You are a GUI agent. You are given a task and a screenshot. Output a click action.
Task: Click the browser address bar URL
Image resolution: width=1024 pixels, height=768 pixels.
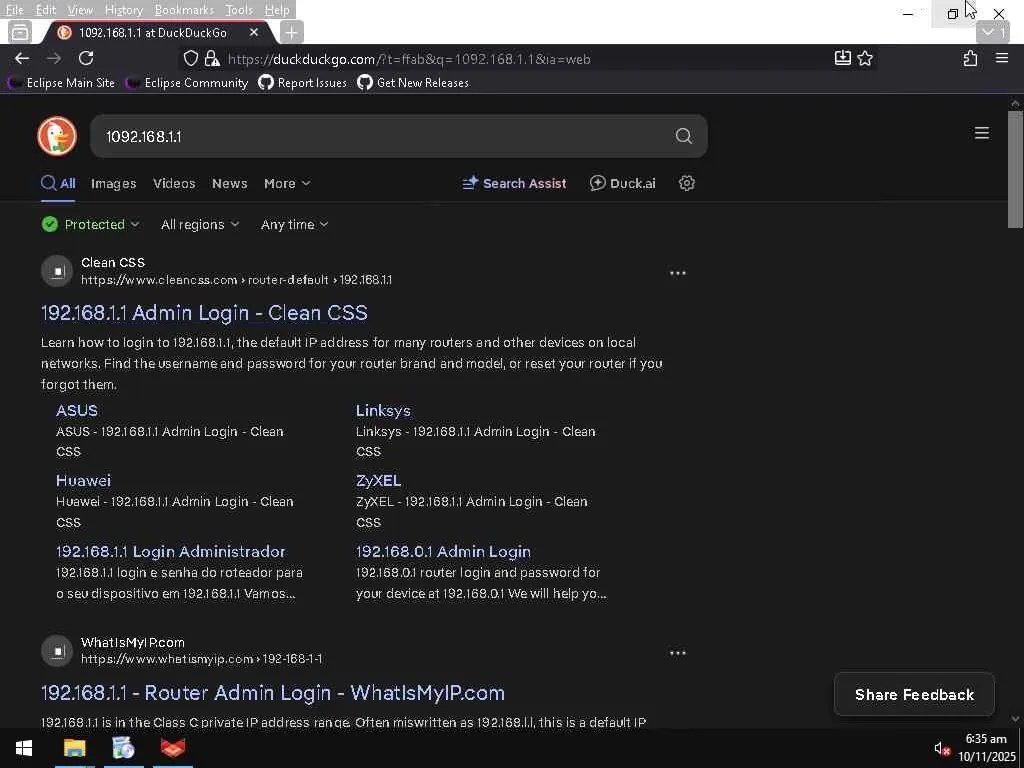click(409, 59)
